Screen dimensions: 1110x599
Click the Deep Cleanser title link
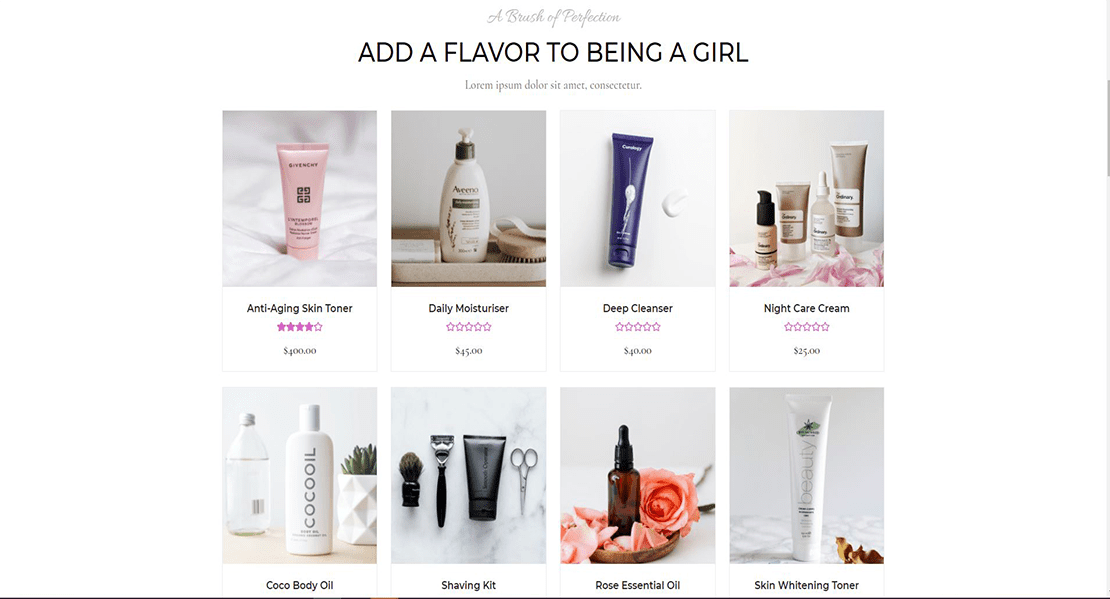638,309
